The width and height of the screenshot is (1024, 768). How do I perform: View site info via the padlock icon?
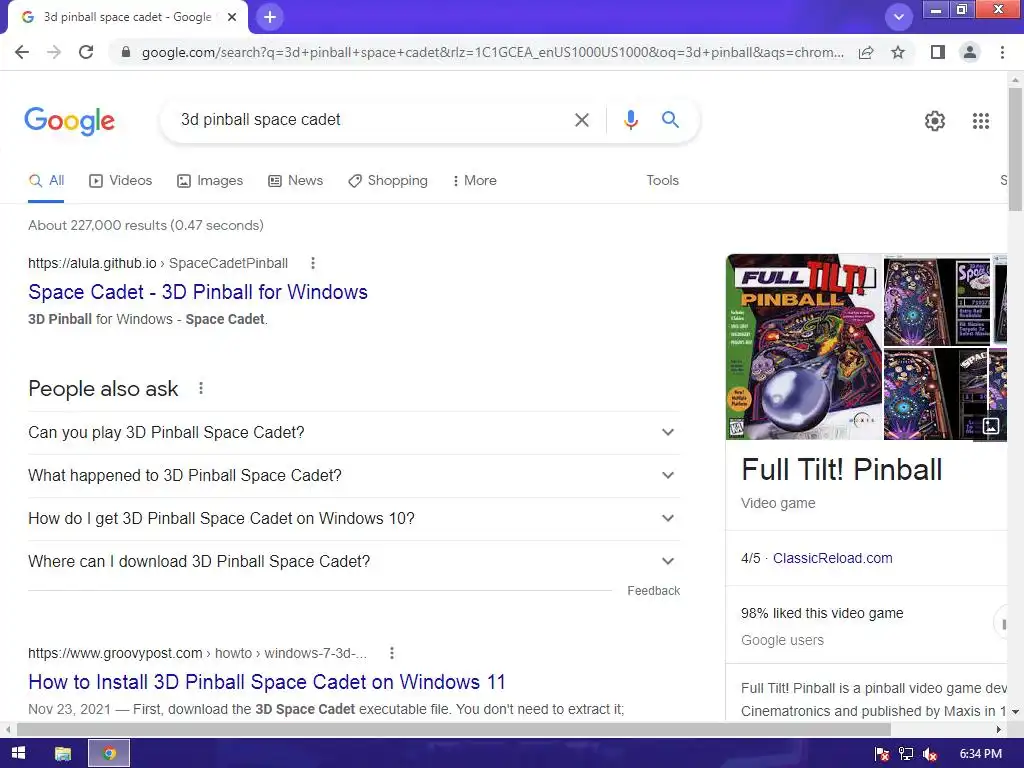click(126, 52)
